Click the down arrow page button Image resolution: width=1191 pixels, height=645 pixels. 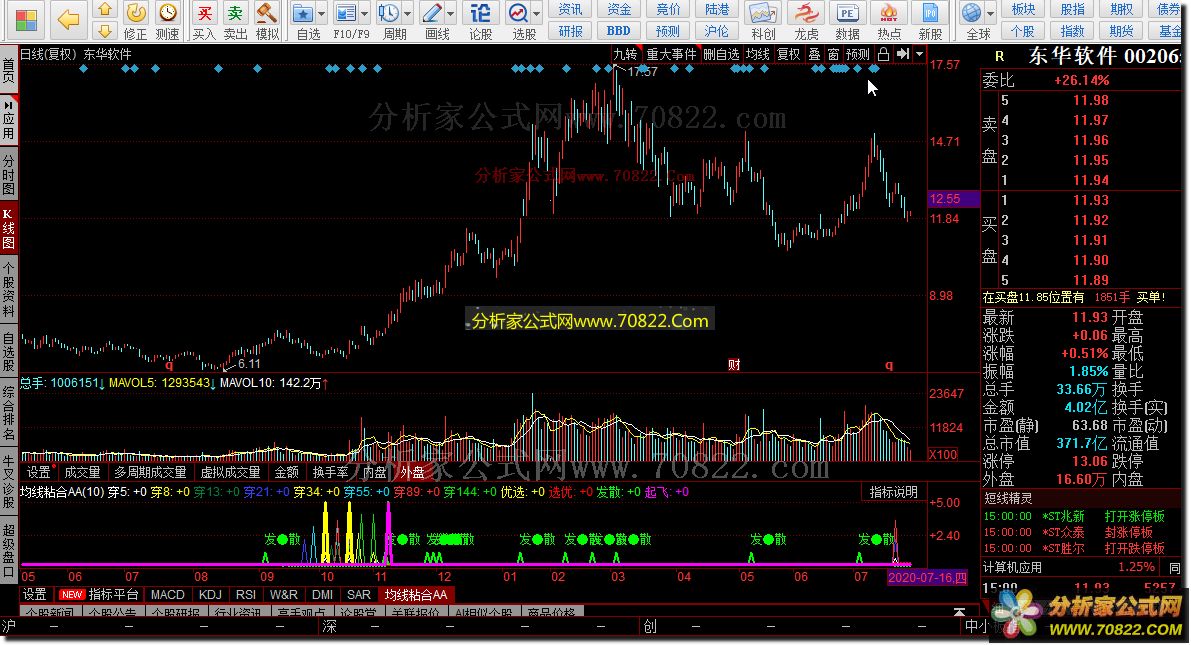105,30
